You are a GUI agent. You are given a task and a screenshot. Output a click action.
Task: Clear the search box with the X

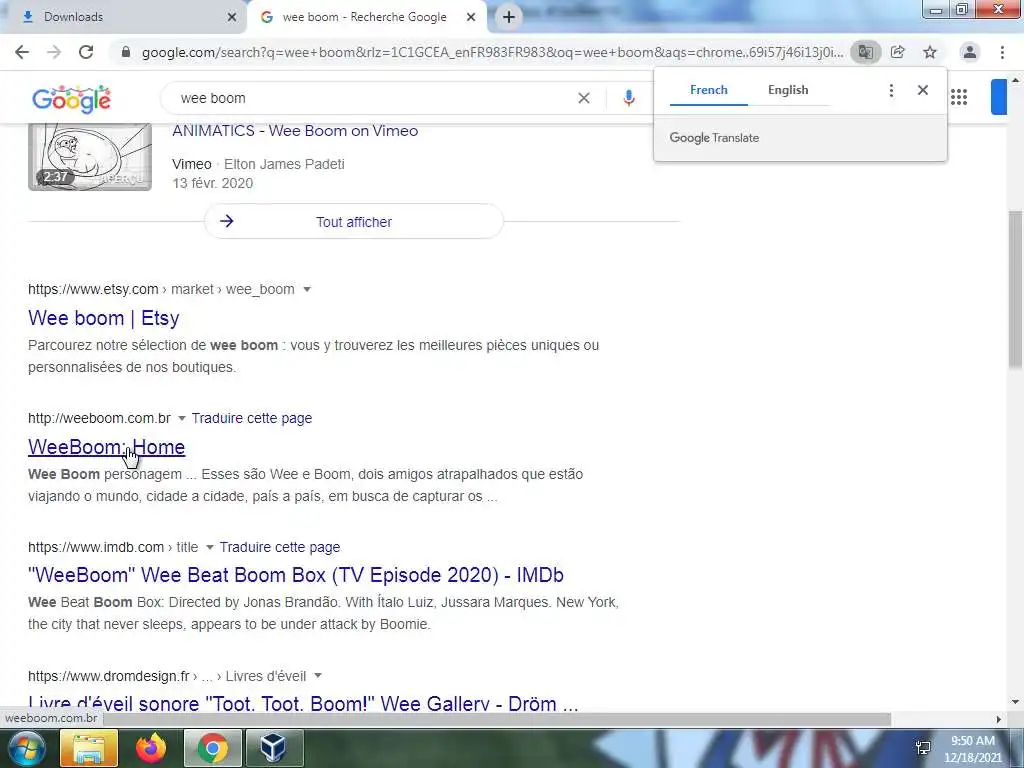584,98
